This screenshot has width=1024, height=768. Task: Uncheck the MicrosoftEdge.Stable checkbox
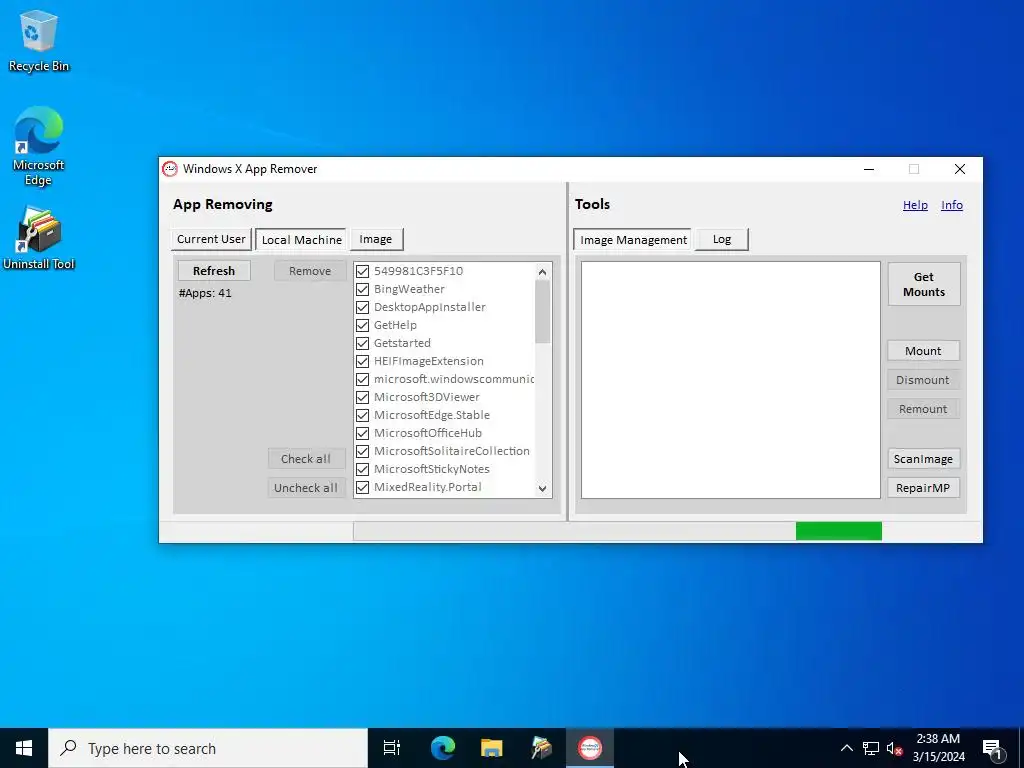tap(362, 415)
